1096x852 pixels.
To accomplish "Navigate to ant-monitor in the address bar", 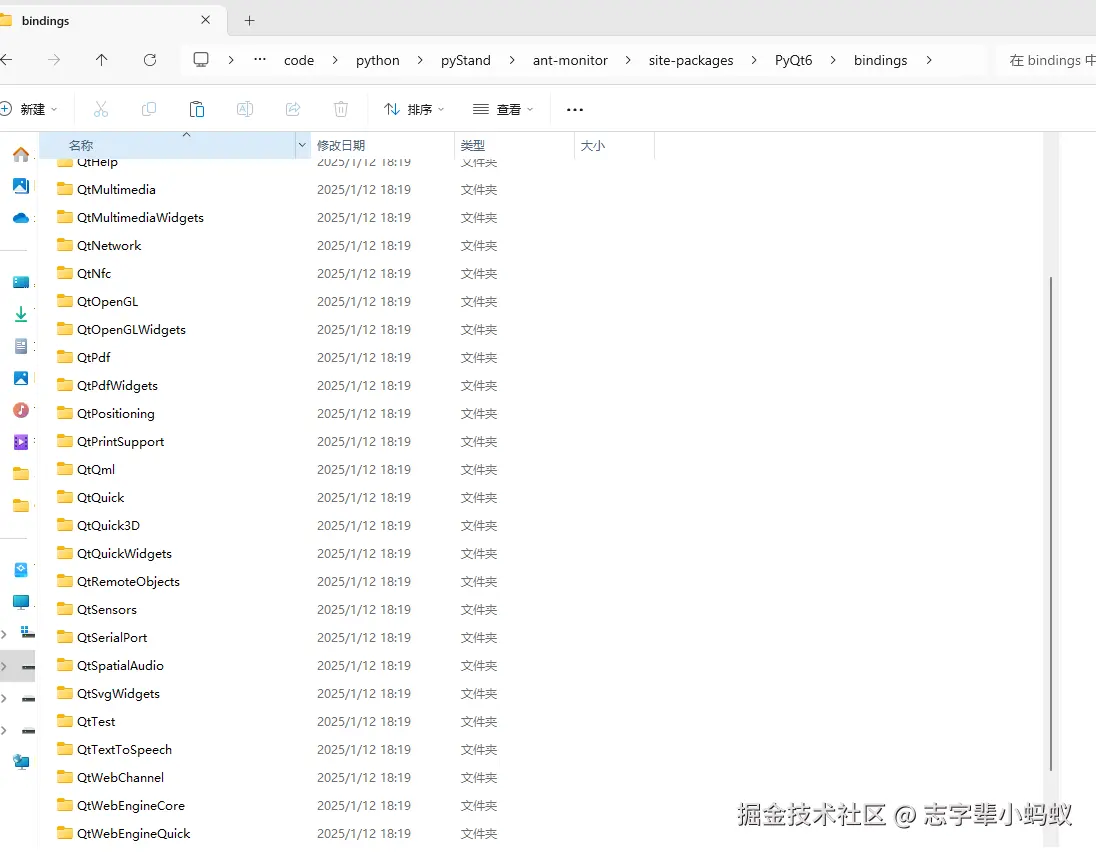I will tap(570, 61).
